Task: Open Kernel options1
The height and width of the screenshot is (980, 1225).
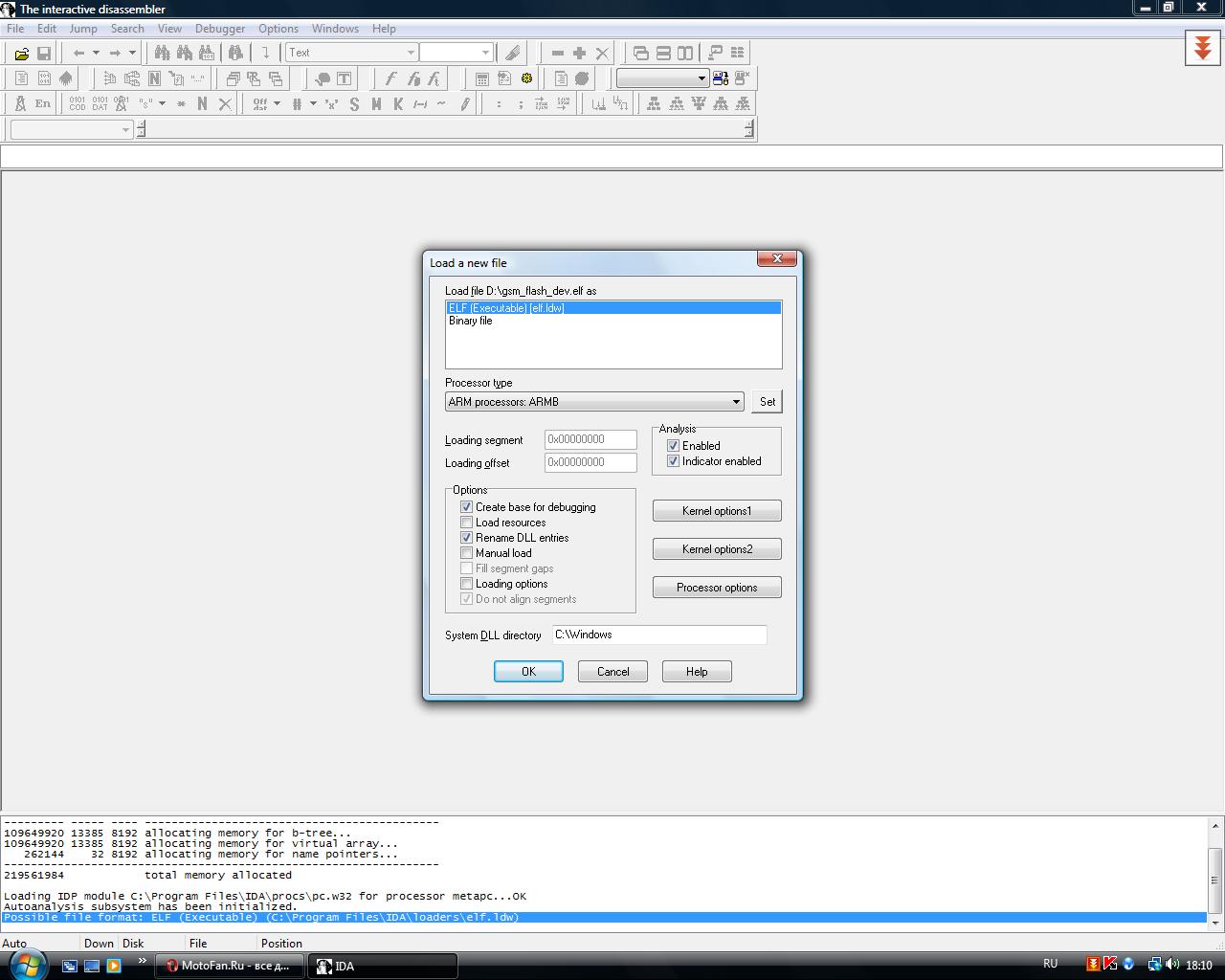Action: (x=717, y=511)
